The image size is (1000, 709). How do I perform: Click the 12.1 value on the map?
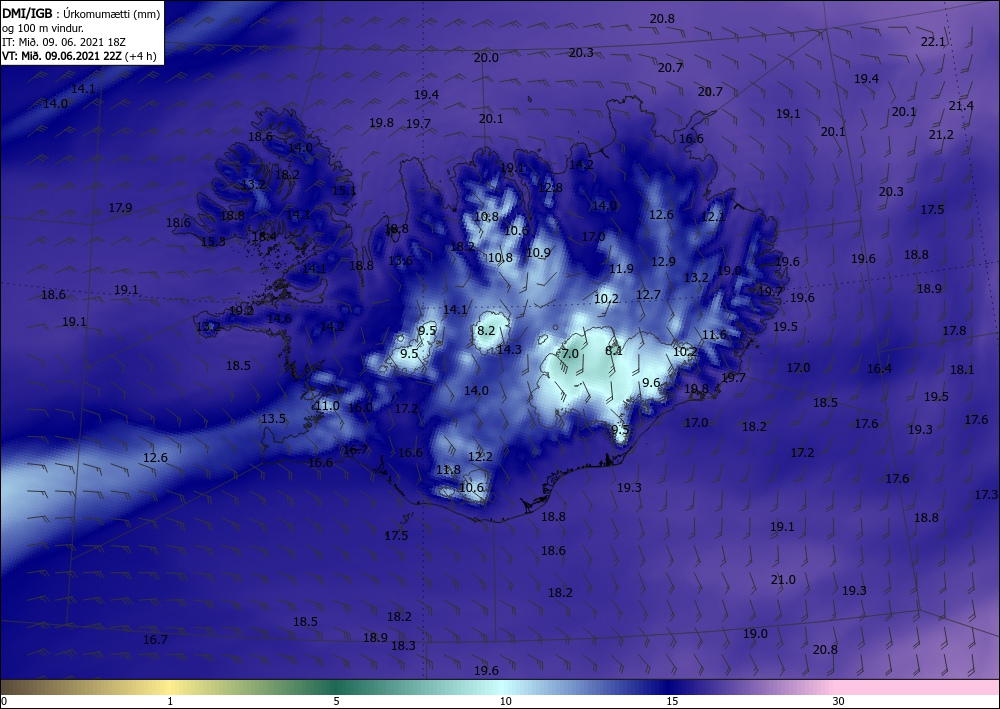(713, 217)
